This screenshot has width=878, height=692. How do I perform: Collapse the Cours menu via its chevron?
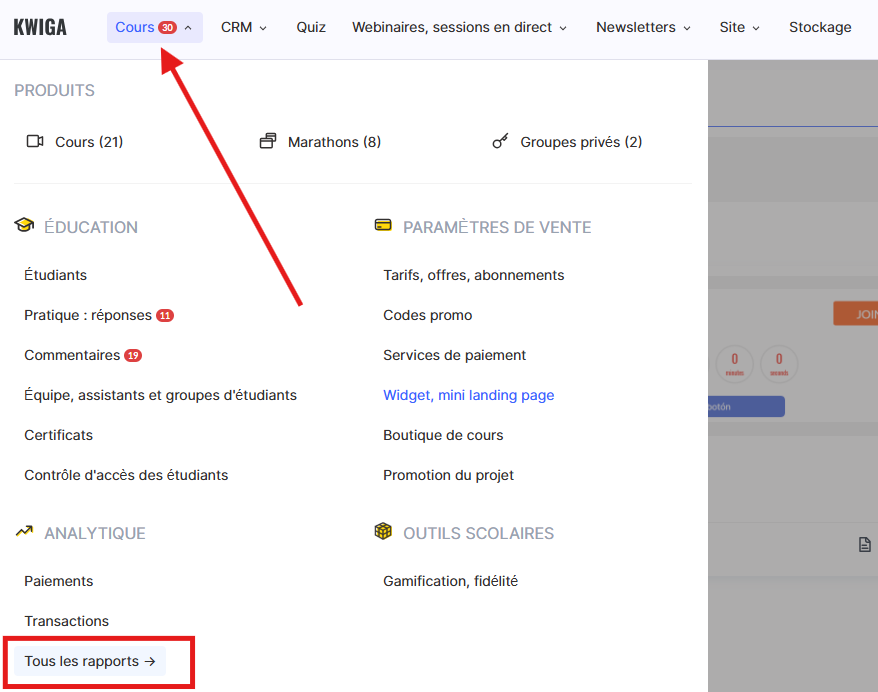[x=188, y=28]
